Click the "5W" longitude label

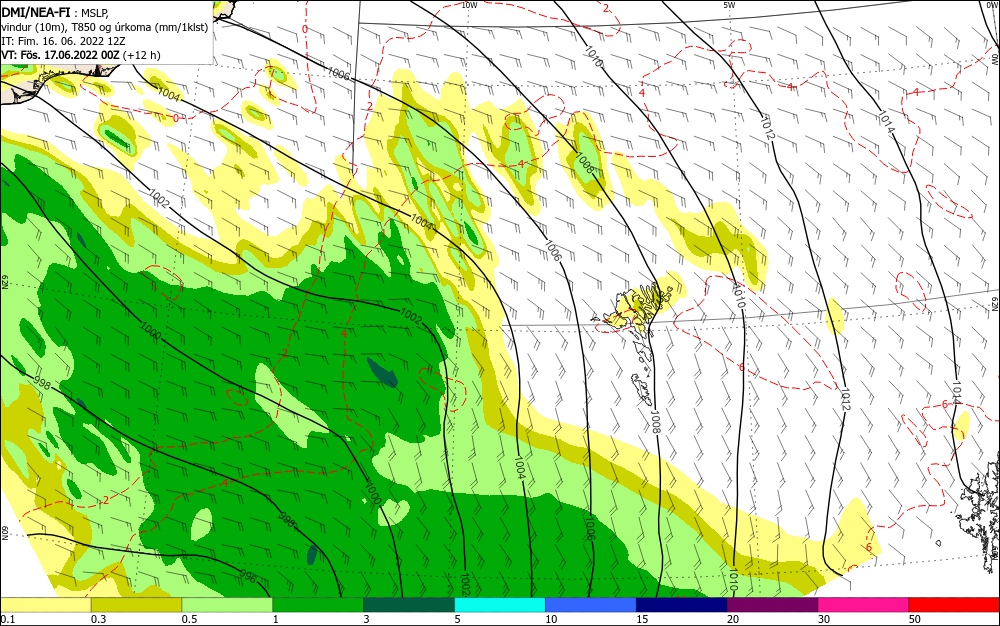click(x=729, y=5)
